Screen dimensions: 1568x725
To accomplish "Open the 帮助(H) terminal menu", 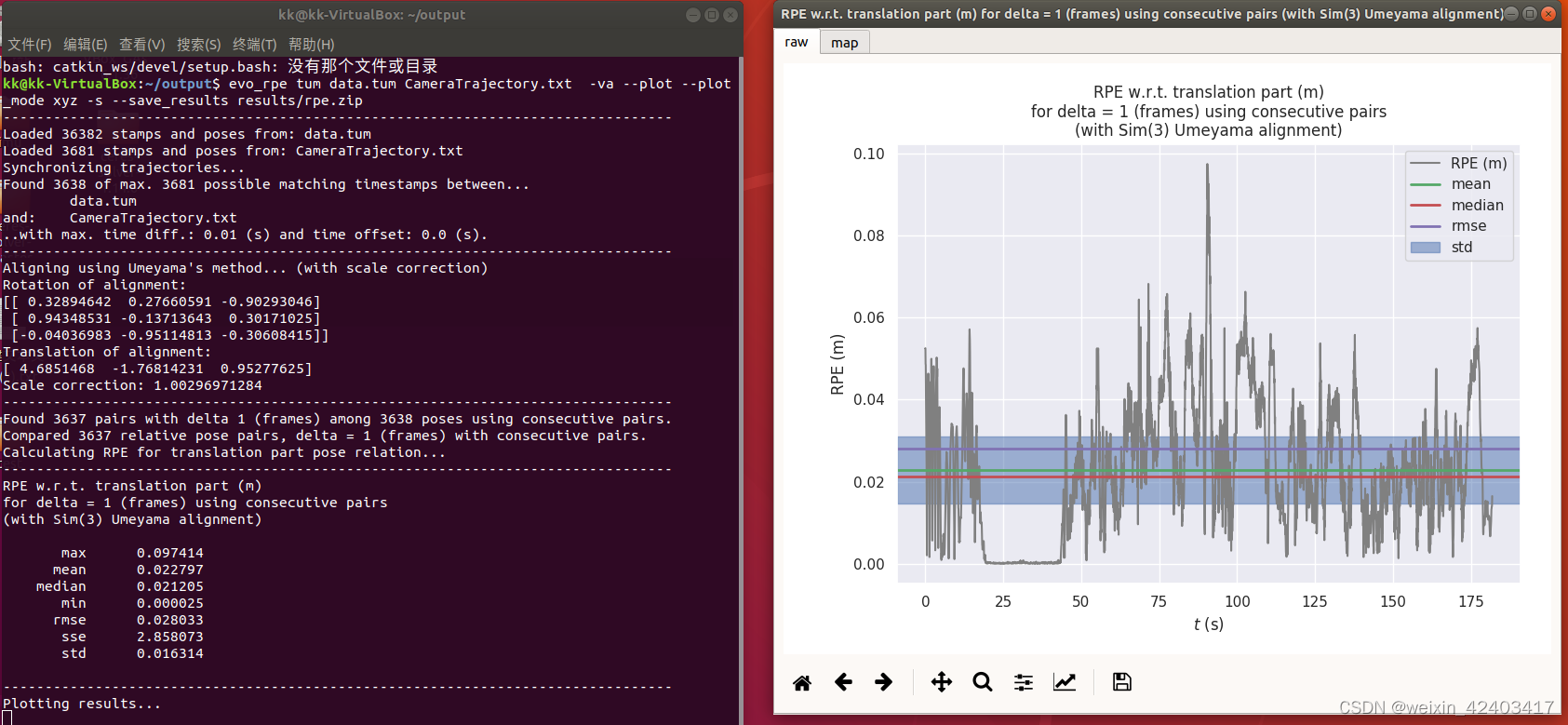I will [x=312, y=45].
